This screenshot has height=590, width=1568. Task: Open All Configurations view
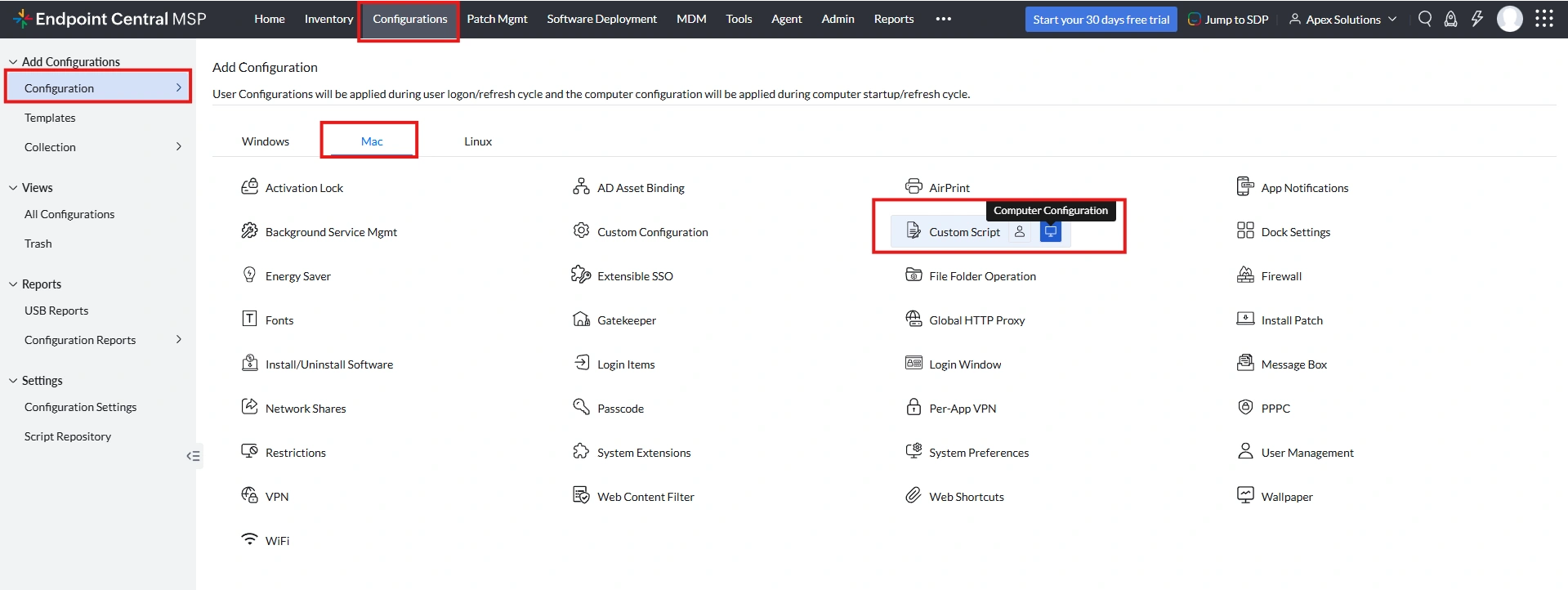point(69,214)
